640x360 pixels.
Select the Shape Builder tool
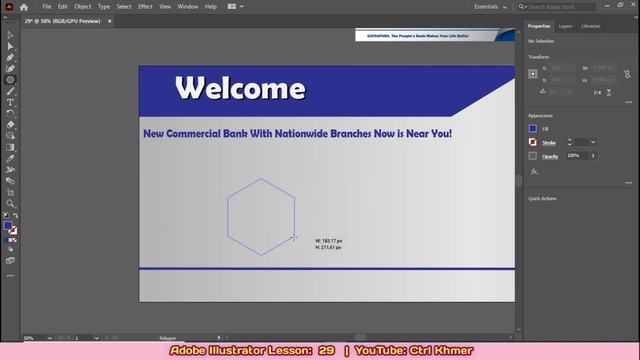pyautogui.click(x=10, y=136)
